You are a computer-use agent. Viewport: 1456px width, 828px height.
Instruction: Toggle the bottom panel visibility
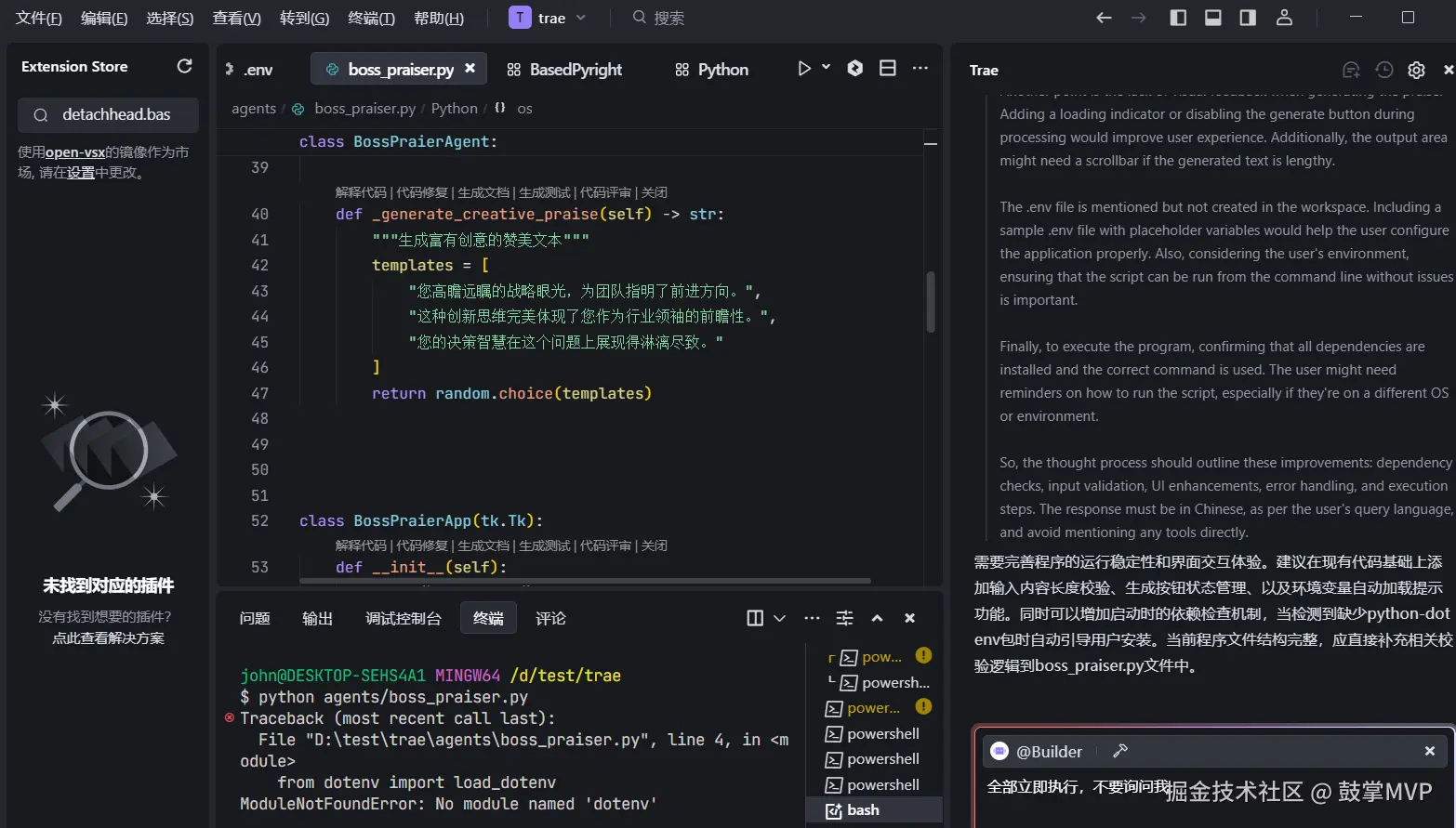click(x=1212, y=18)
